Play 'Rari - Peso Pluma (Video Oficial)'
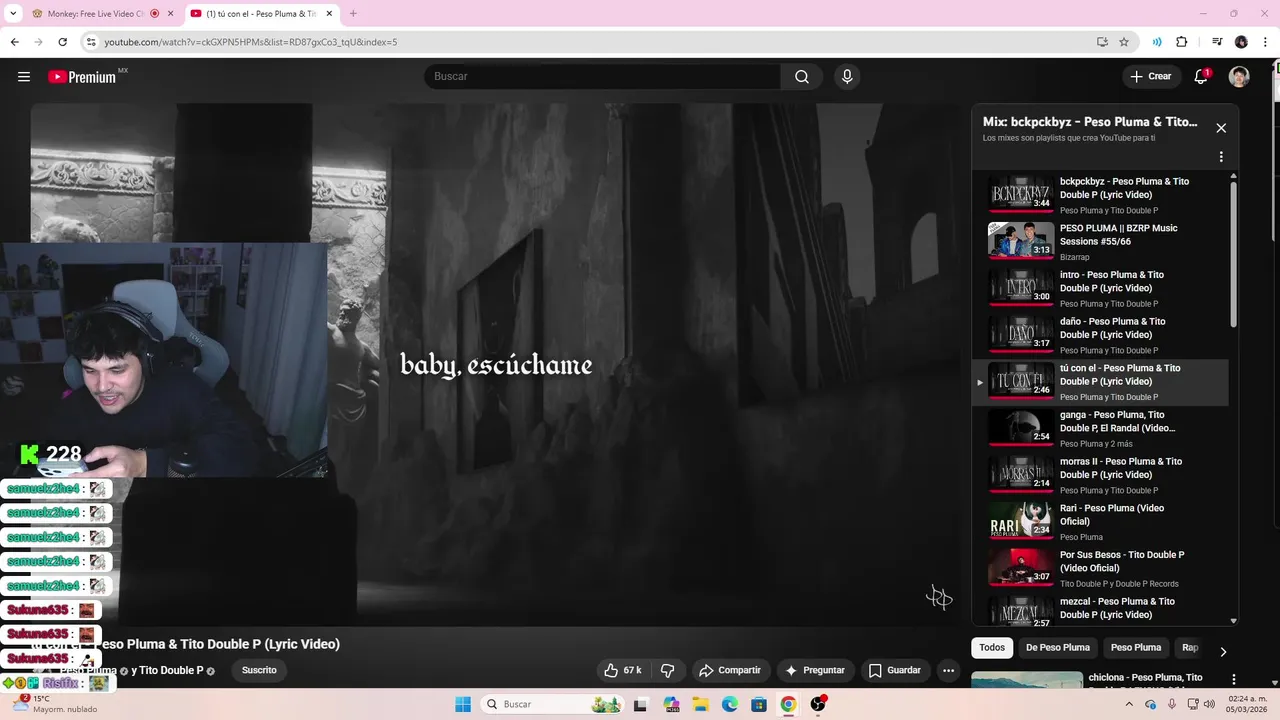The image size is (1280, 720). [1100, 521]
